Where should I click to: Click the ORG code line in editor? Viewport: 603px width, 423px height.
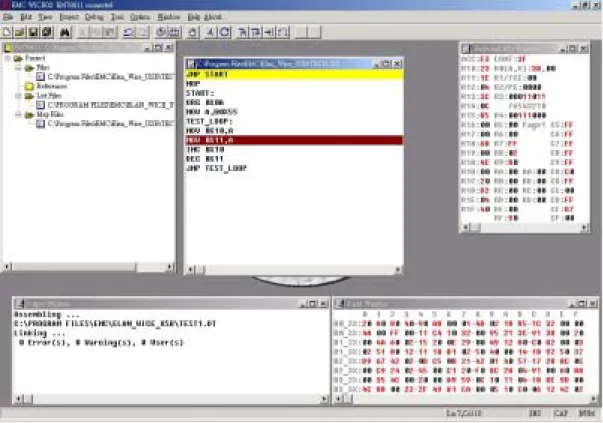click(205, 103)
